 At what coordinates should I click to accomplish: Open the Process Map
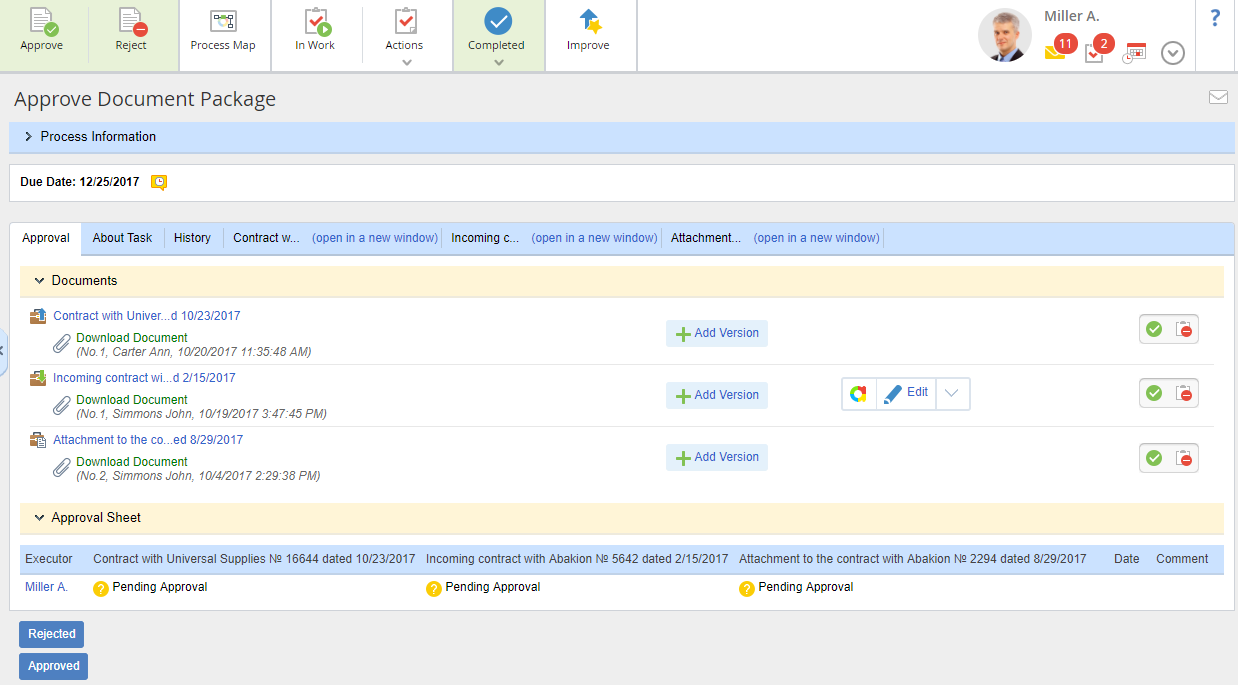click(223, 30)
